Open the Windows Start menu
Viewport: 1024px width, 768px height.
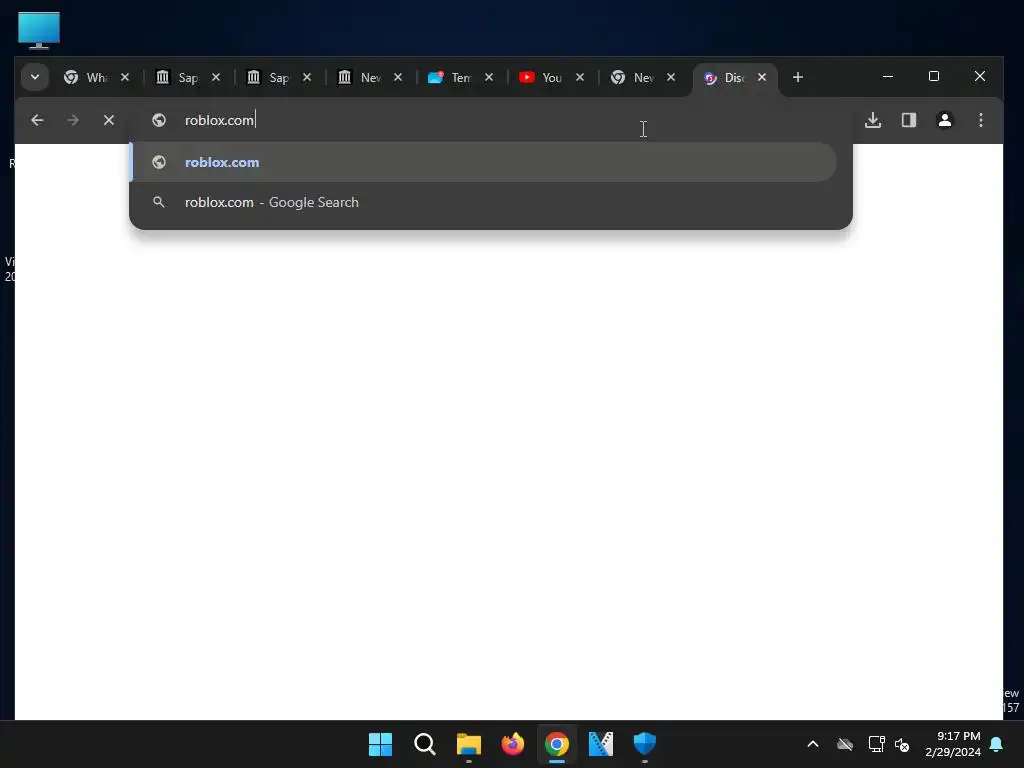[380, 744]
